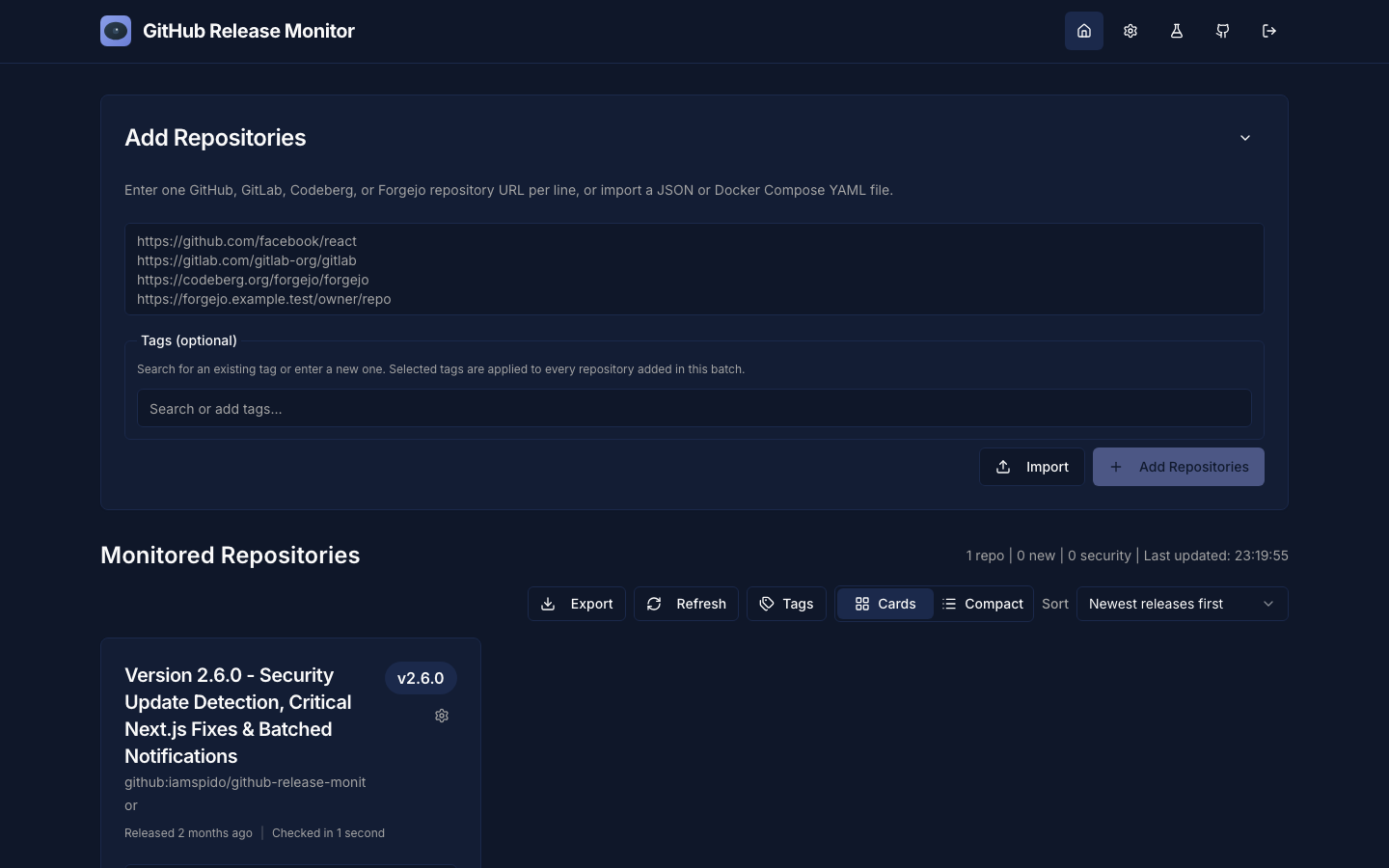Open the test page flask icon
The height and width of the screenshot is (868, 1389).
(1177, 31)
